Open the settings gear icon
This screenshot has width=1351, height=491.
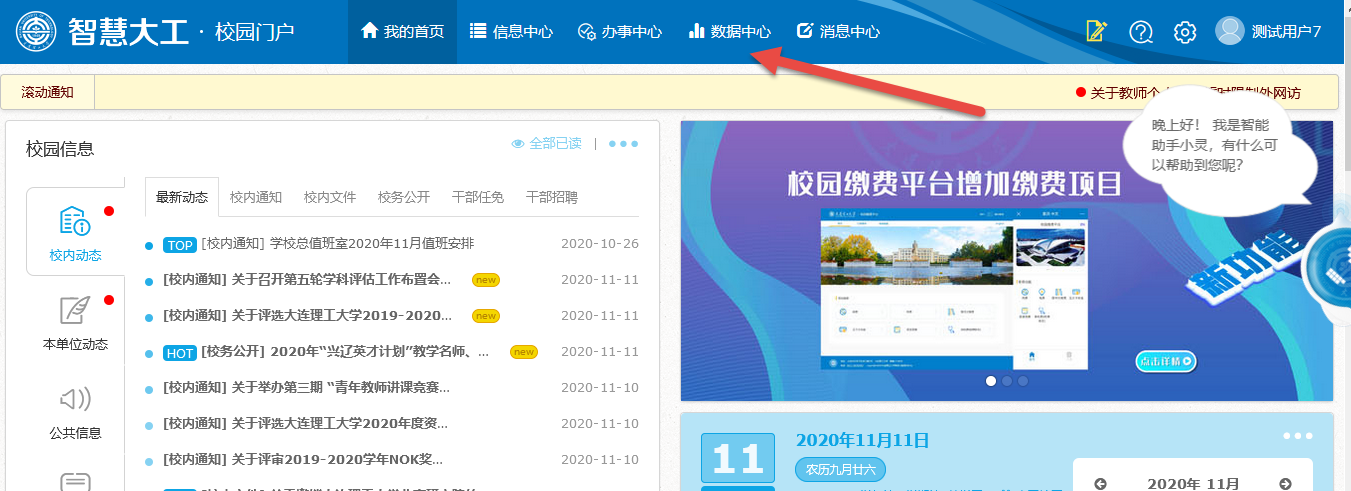(1185, 32)
